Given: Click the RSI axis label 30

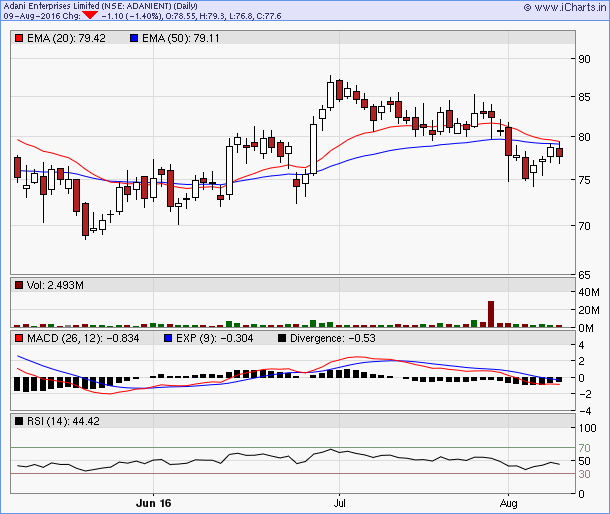Looking at the screenshot, I should click(584, 474).
